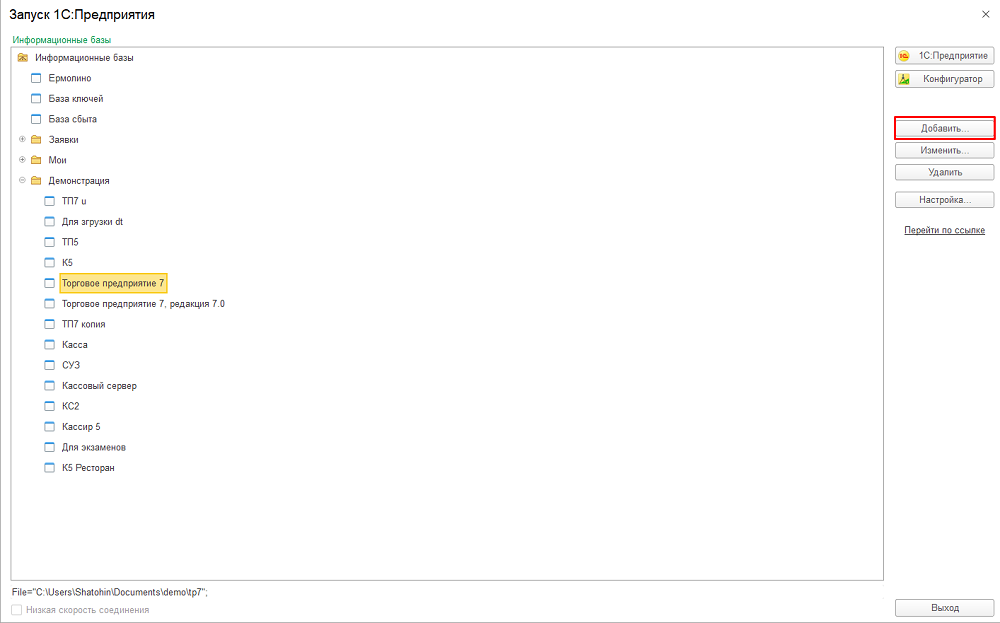Screen dimensions: 1000x623
Task: Click the Мои folder icon
Action: [36, 160]
